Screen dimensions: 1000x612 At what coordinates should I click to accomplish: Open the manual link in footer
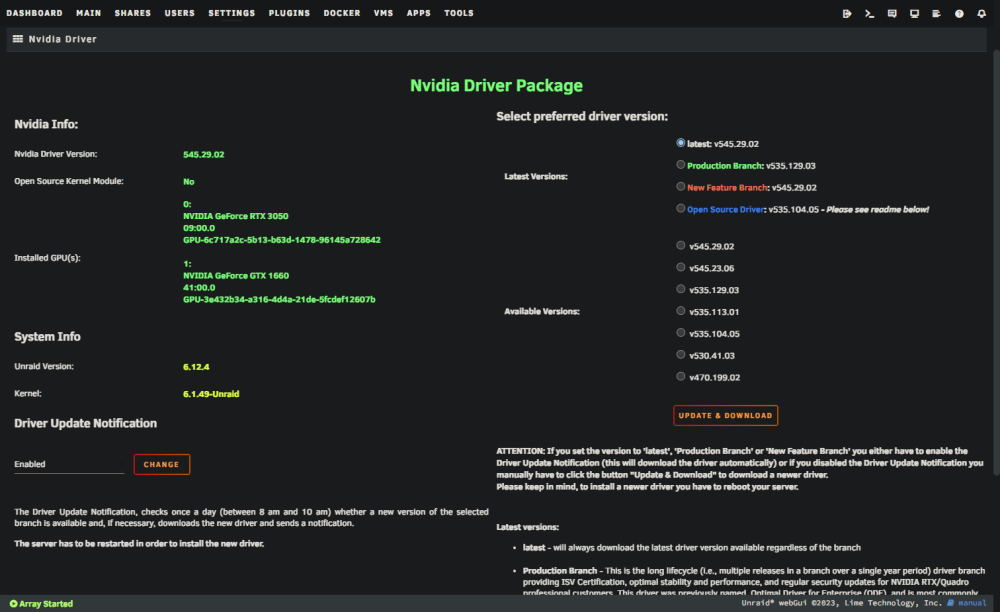coord(972,602)
